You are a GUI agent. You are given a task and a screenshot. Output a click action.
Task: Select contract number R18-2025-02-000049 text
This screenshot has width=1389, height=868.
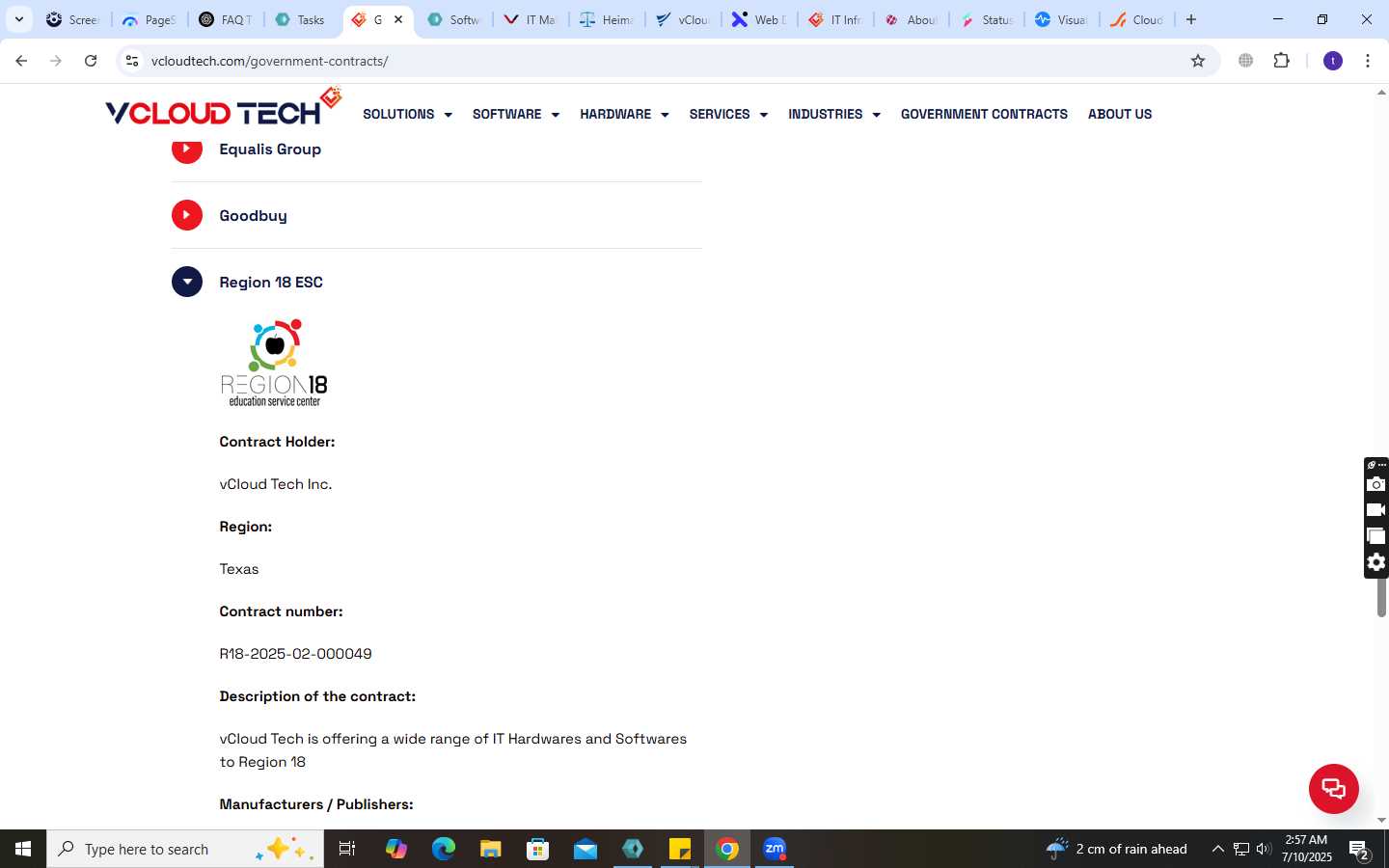295,654
